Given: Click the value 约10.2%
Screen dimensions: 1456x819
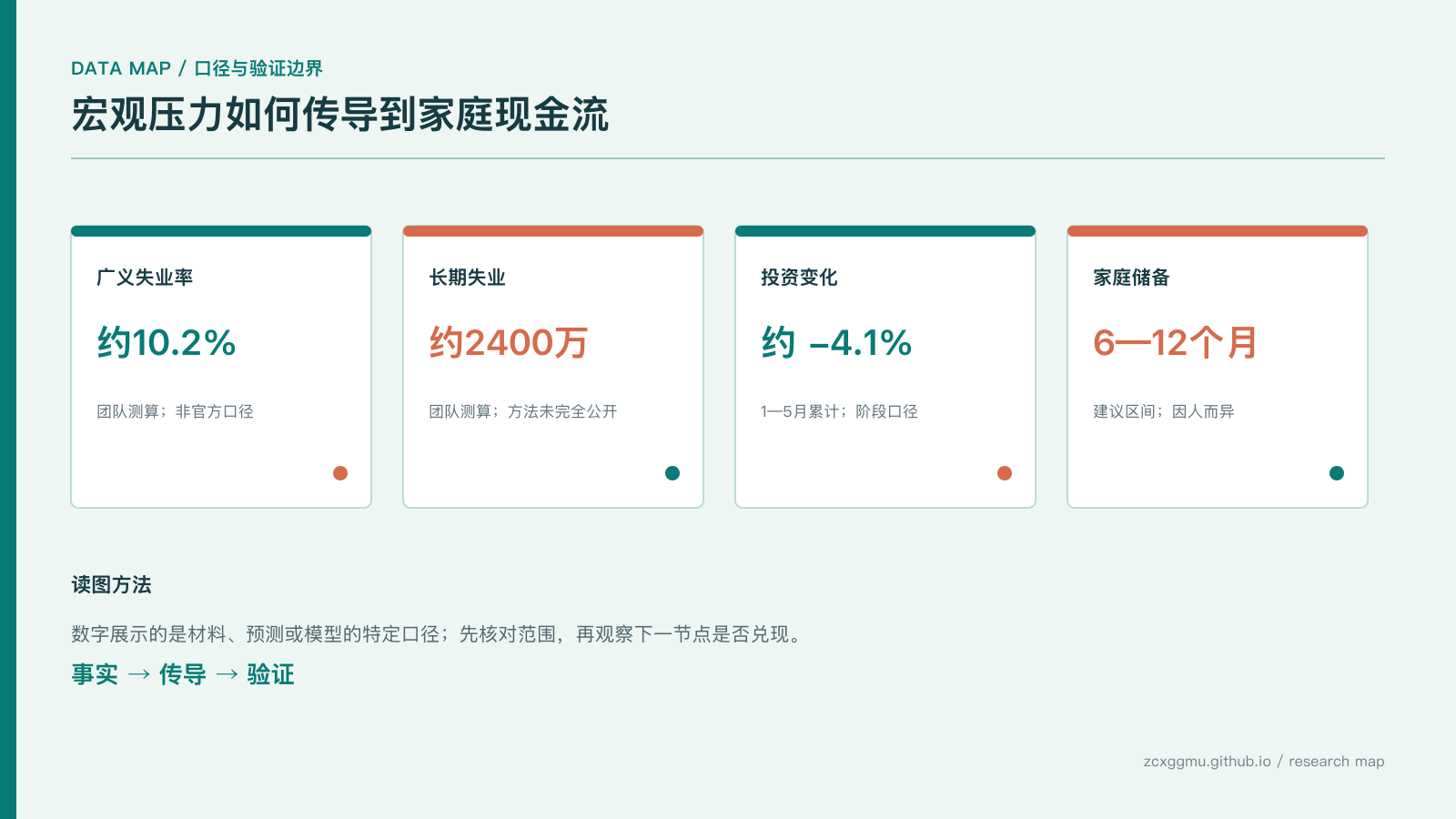Looking at the screenshot, I should tap(167, 343).
